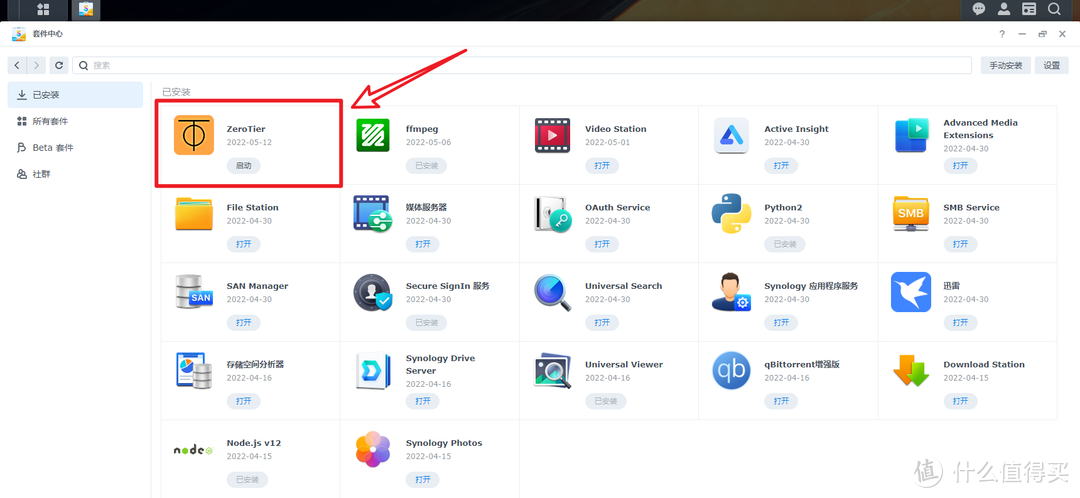Screen dimensions: 1080x498
Task: Click the SAN Manager icon
Action: tap(194, 292)
